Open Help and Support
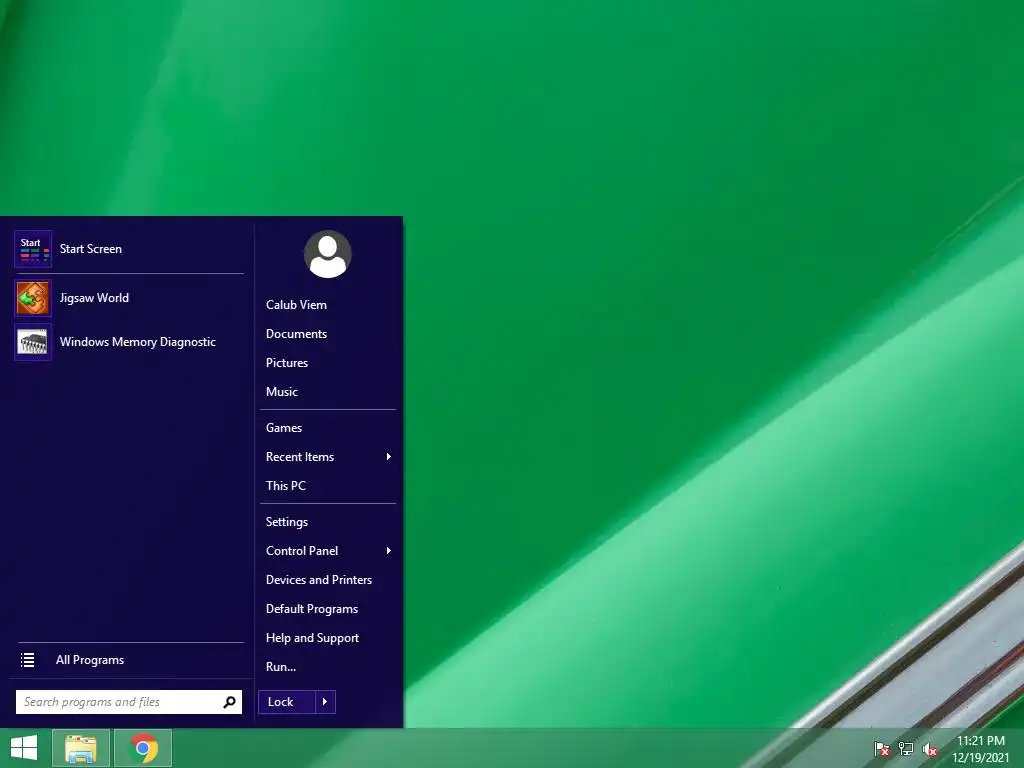The width and height of the screenshot is (1024, 768). (x=312, y=638)
